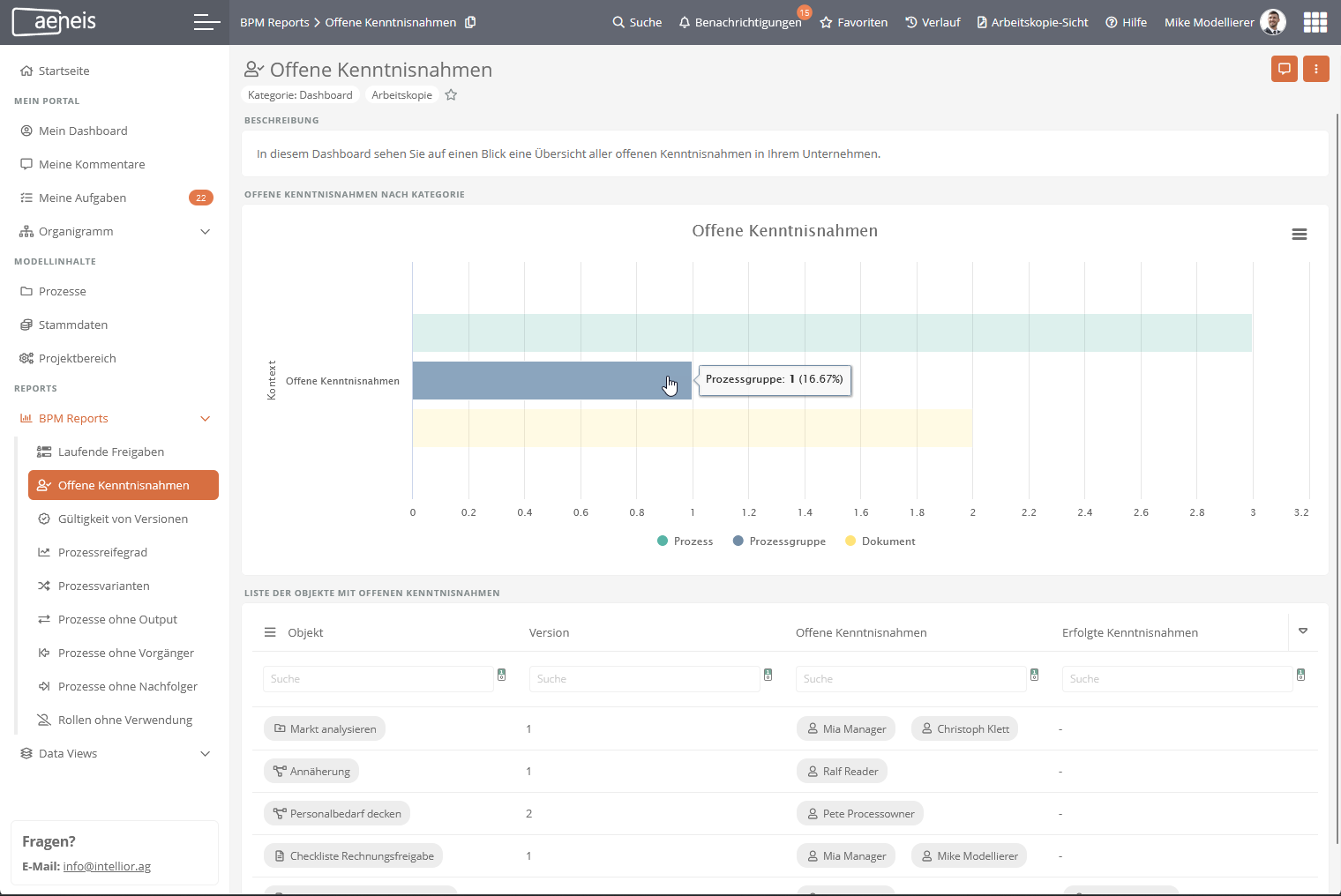Open the chart hamburger context menu
Viewport: 1341px width, 896px height.
tap(1300, 235)
